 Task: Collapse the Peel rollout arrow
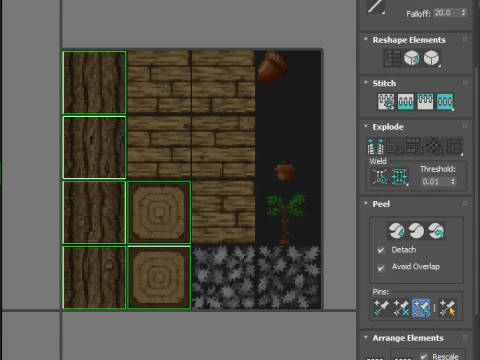tap(366, 203)
